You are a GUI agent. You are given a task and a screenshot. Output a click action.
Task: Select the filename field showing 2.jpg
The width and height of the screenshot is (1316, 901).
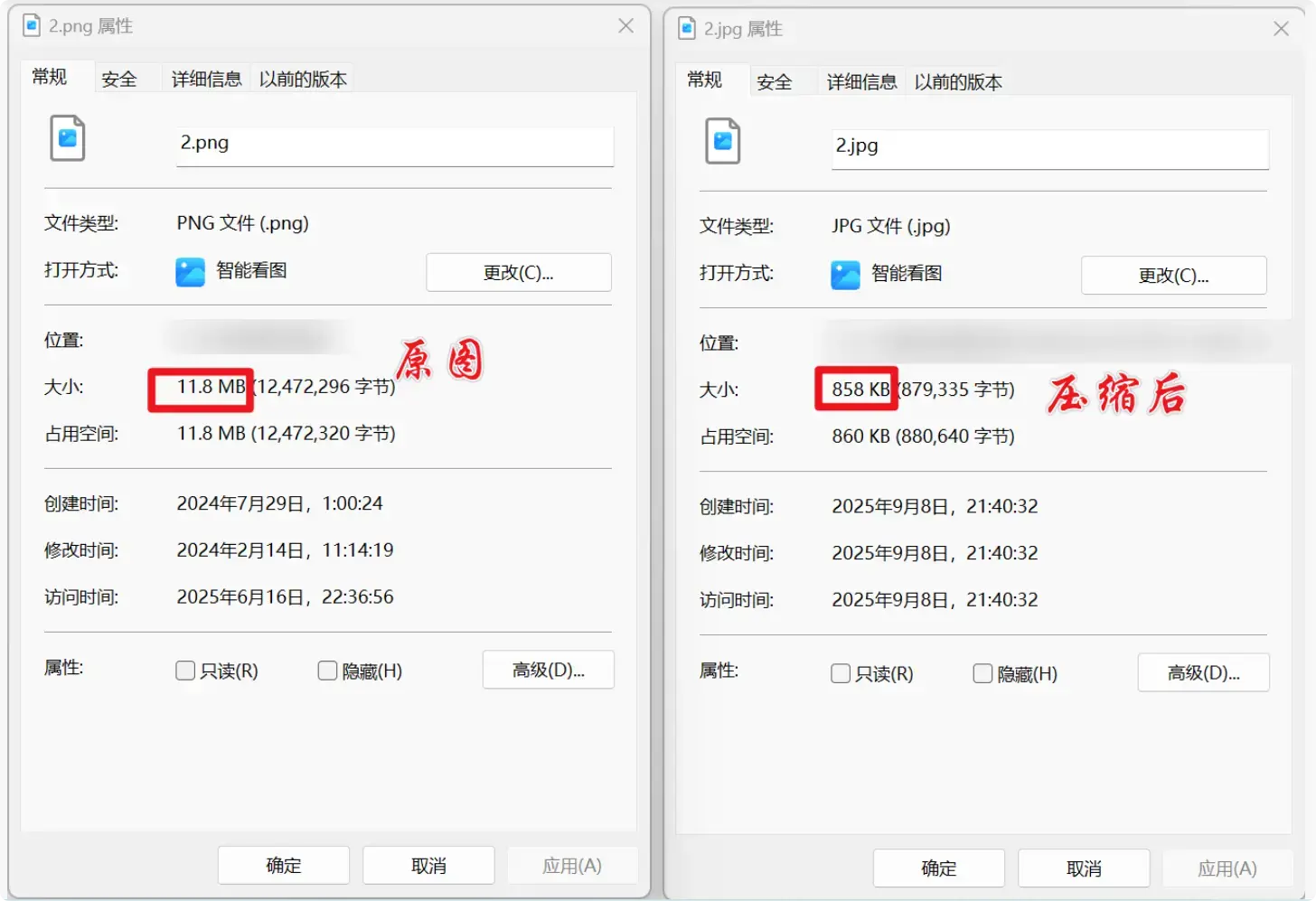pos(1048,149)
